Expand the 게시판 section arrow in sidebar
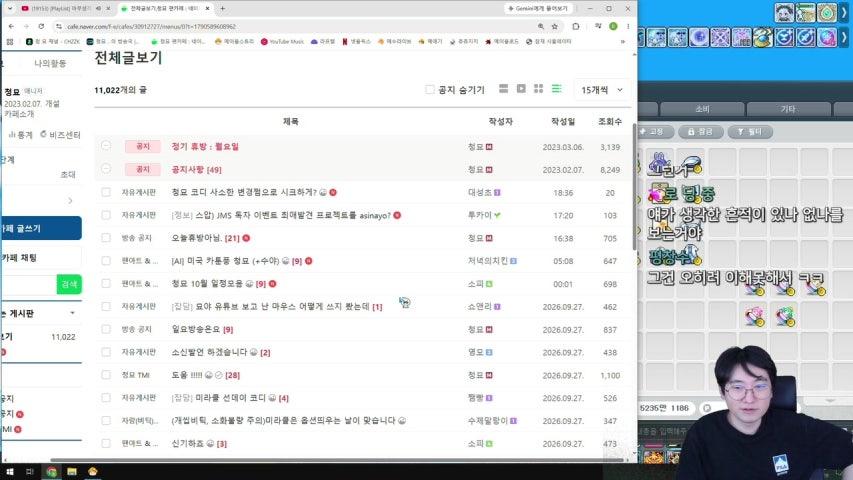Viewport: 853px width, 480px height. point(72,313)
